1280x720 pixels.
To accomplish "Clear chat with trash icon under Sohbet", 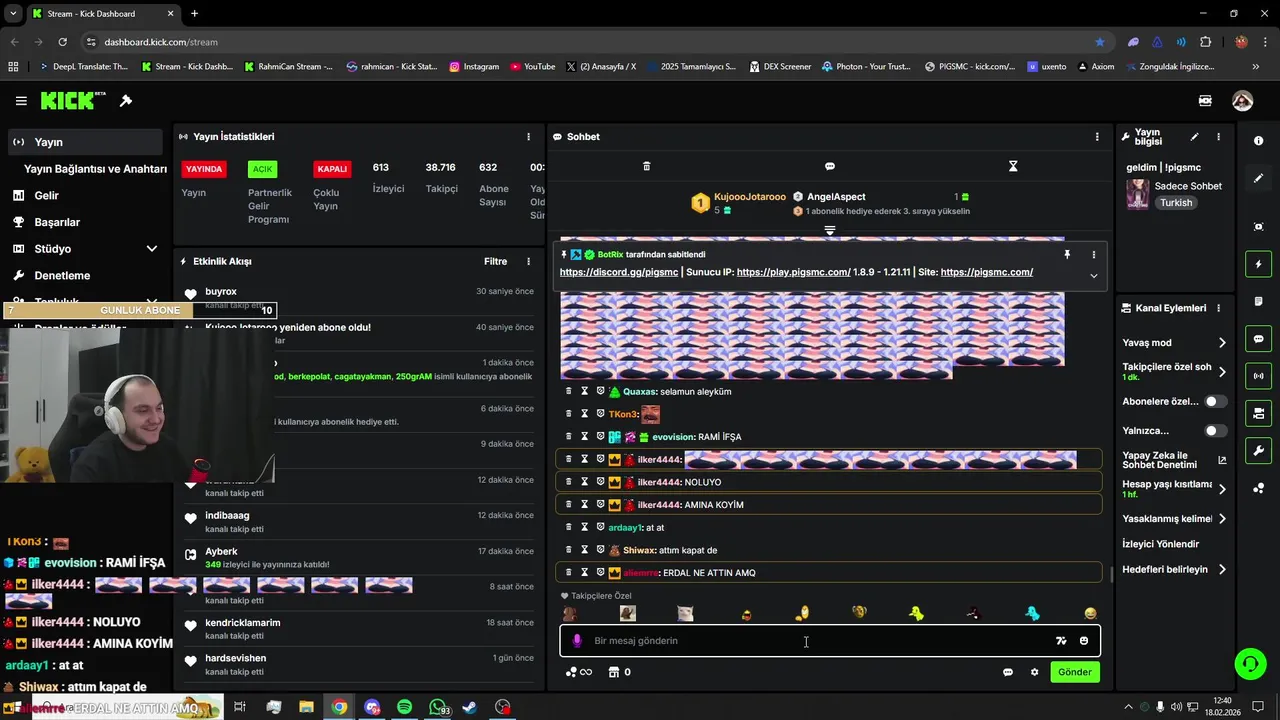I will (646, 166).
